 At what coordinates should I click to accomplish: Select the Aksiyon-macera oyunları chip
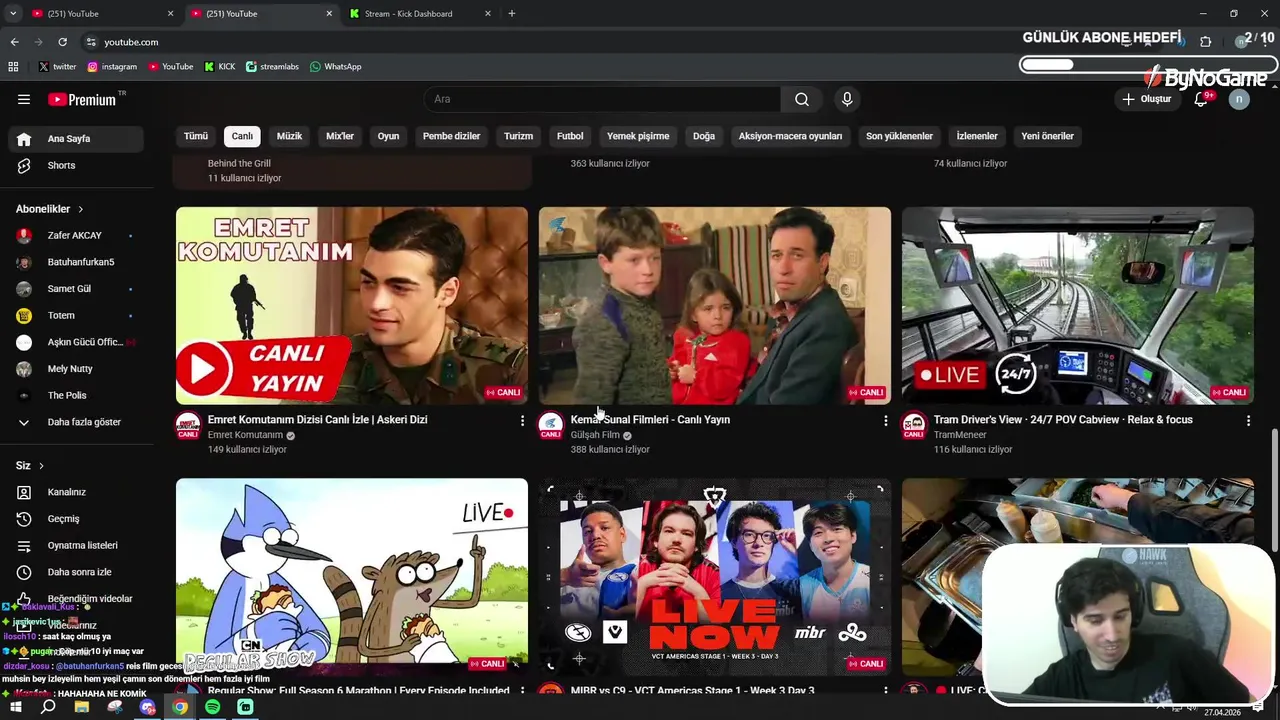point(790,136)
